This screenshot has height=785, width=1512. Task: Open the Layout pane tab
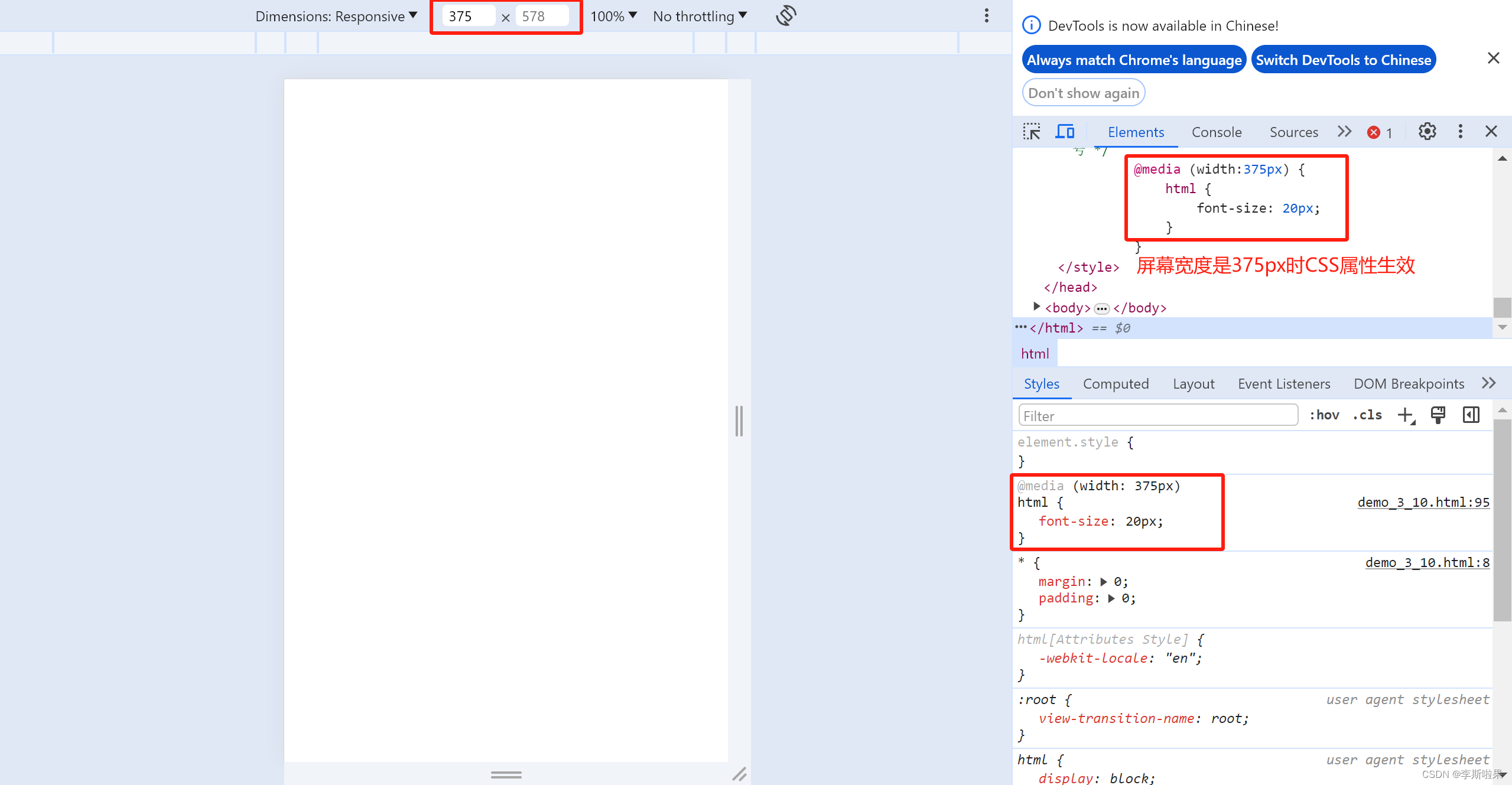pos(1194,384)
